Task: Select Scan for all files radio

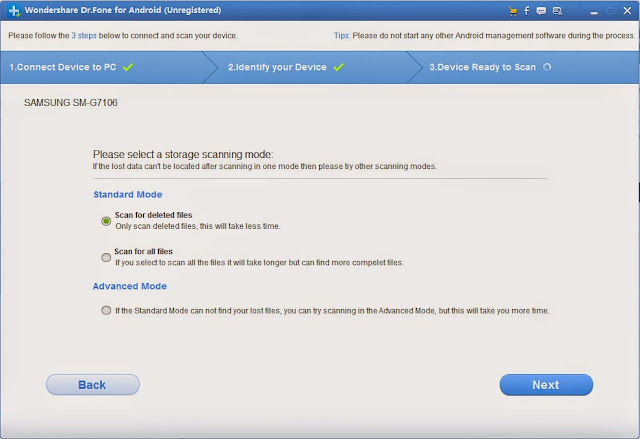Action: [106, 257]
